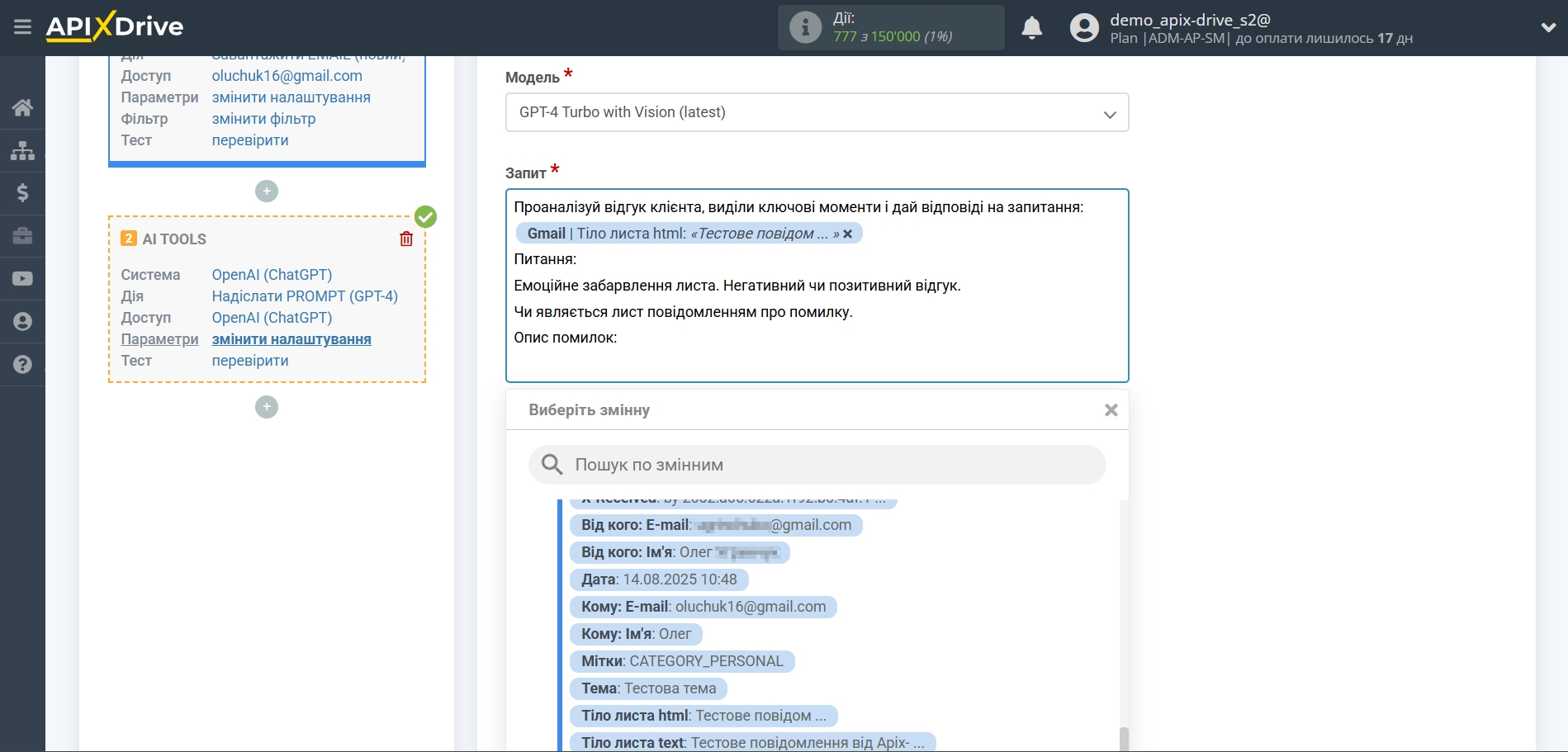Click demo_apix-drive_s2@ account name
1568x752 pixels.
coord(1190,20)
